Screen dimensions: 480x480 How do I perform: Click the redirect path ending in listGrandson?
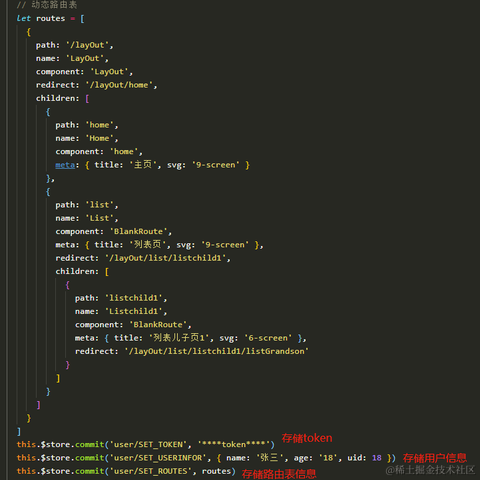coord(217,352)
